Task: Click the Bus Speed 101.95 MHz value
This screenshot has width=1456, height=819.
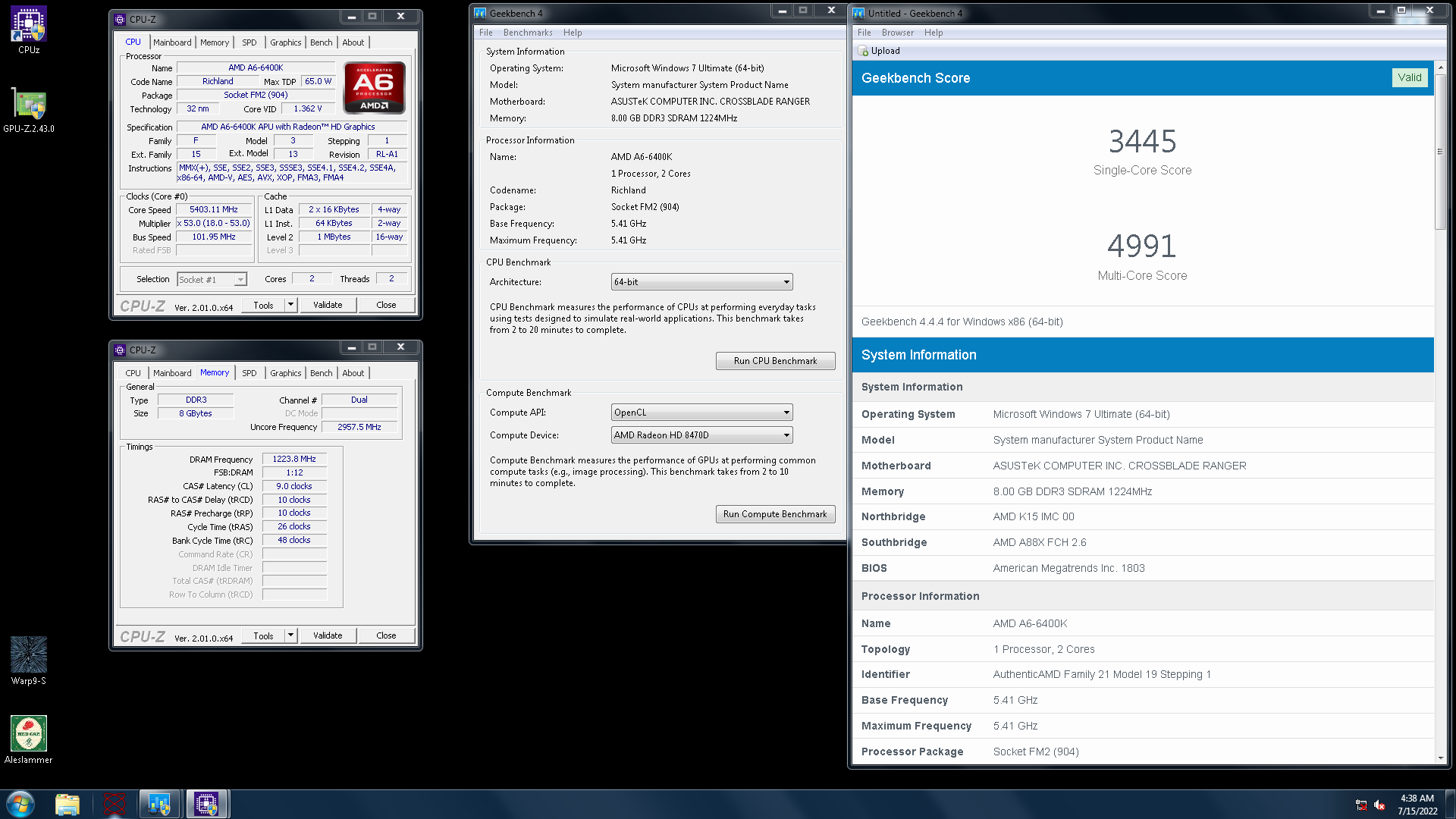Action: tap(214, 237)
